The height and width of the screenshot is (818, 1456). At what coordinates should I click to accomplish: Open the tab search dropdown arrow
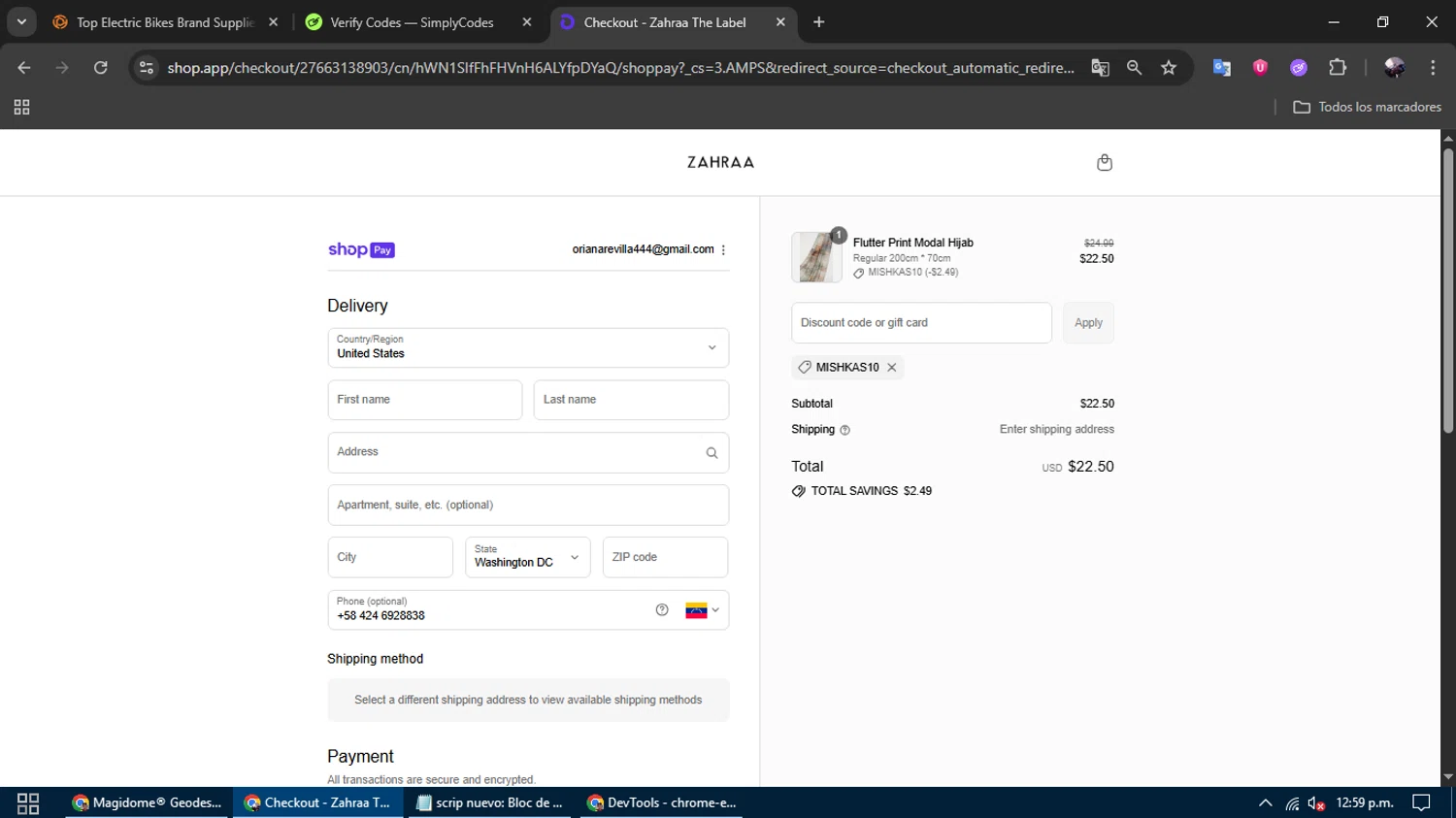21,22
